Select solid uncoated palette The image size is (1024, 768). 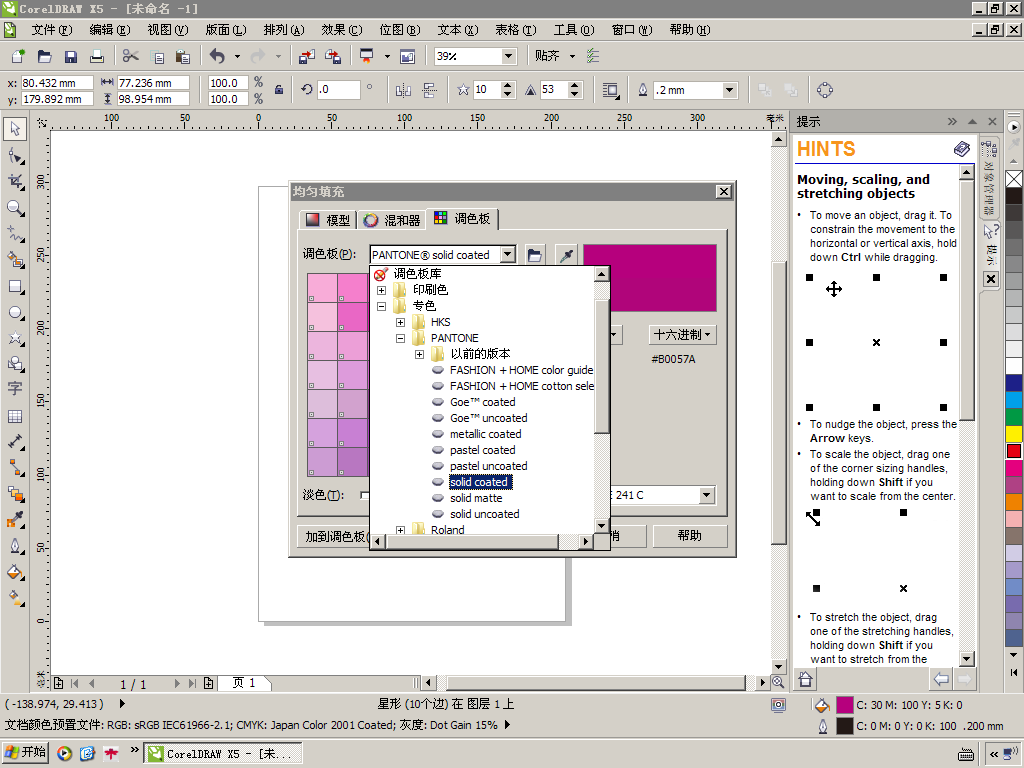click(x=485, y=514)
